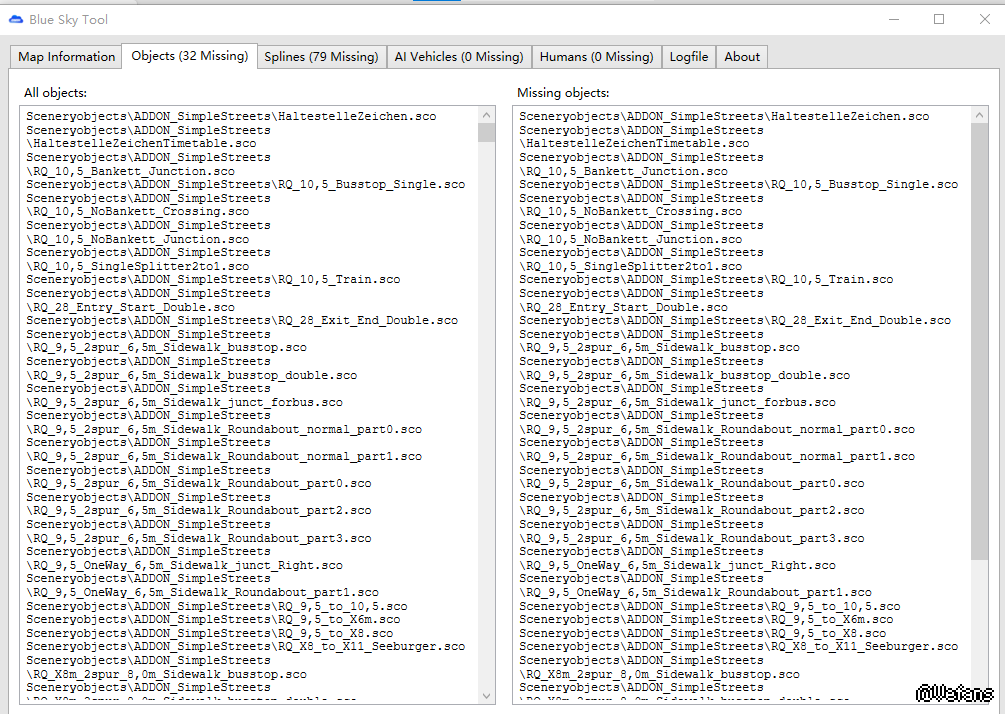Open the Map Information tab
This screenshot has width=1005, height=714.
[66, 57]
